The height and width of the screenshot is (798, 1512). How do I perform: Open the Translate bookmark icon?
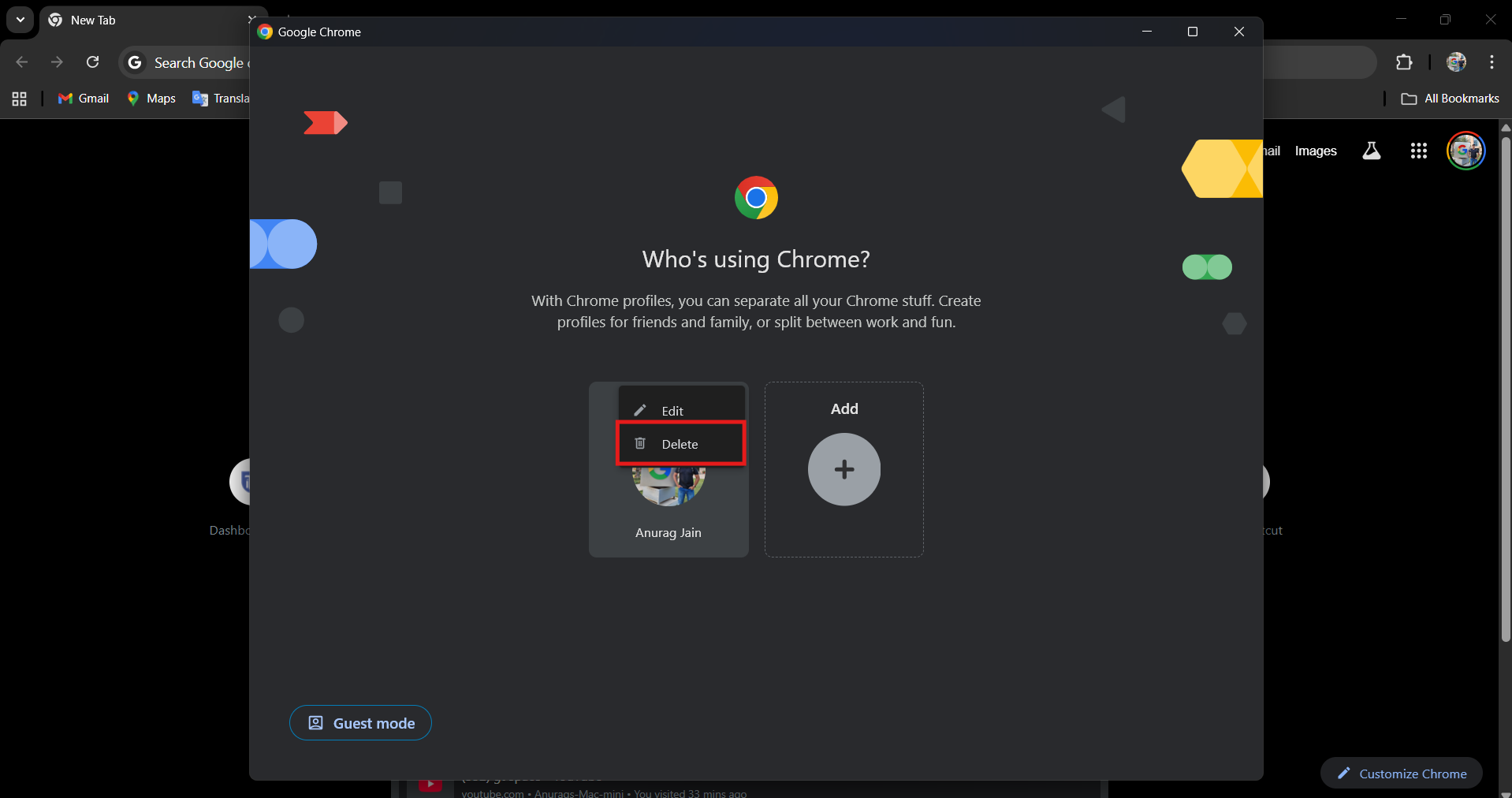coord(199,99)
